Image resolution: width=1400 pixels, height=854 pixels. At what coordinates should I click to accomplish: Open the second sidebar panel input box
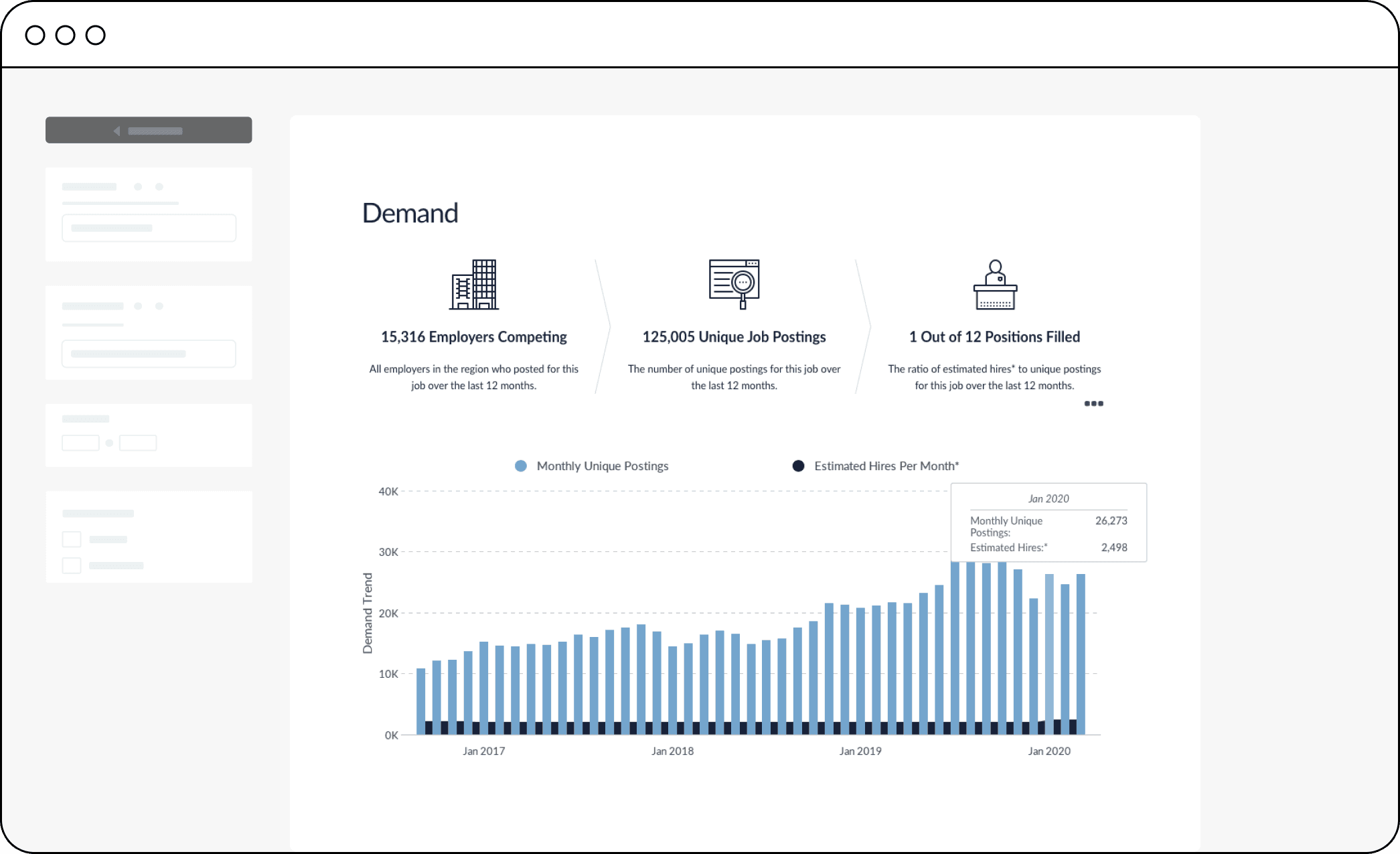point(149,354)
